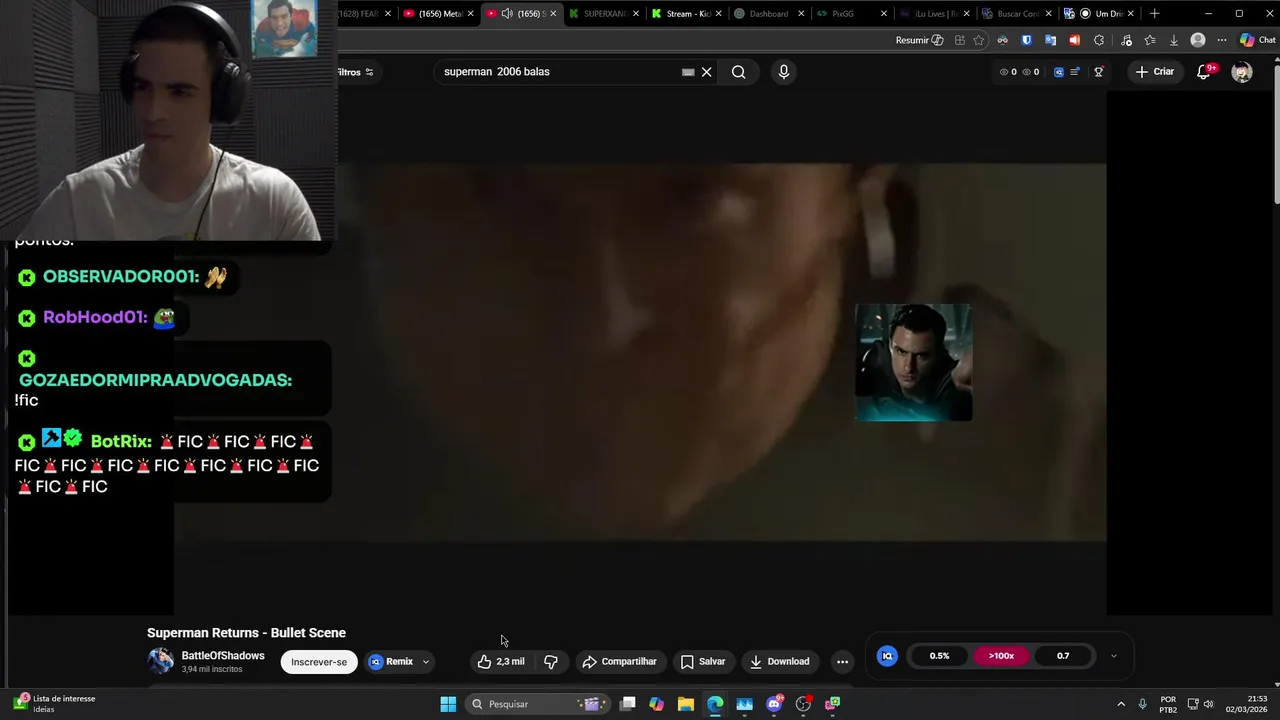Open File Explorer from taskbar
This screenshot has height=720, width=1280.
(x=685, y=704)
